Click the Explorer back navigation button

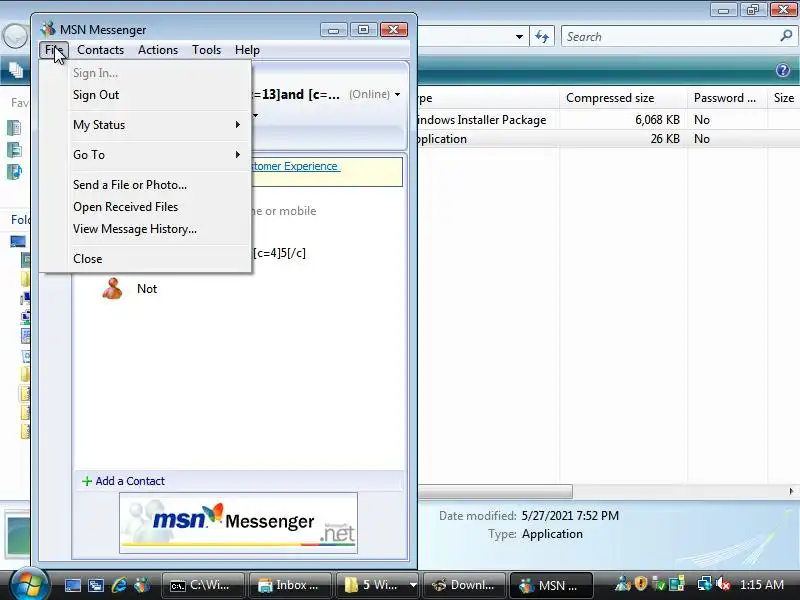tap(15, 36)
